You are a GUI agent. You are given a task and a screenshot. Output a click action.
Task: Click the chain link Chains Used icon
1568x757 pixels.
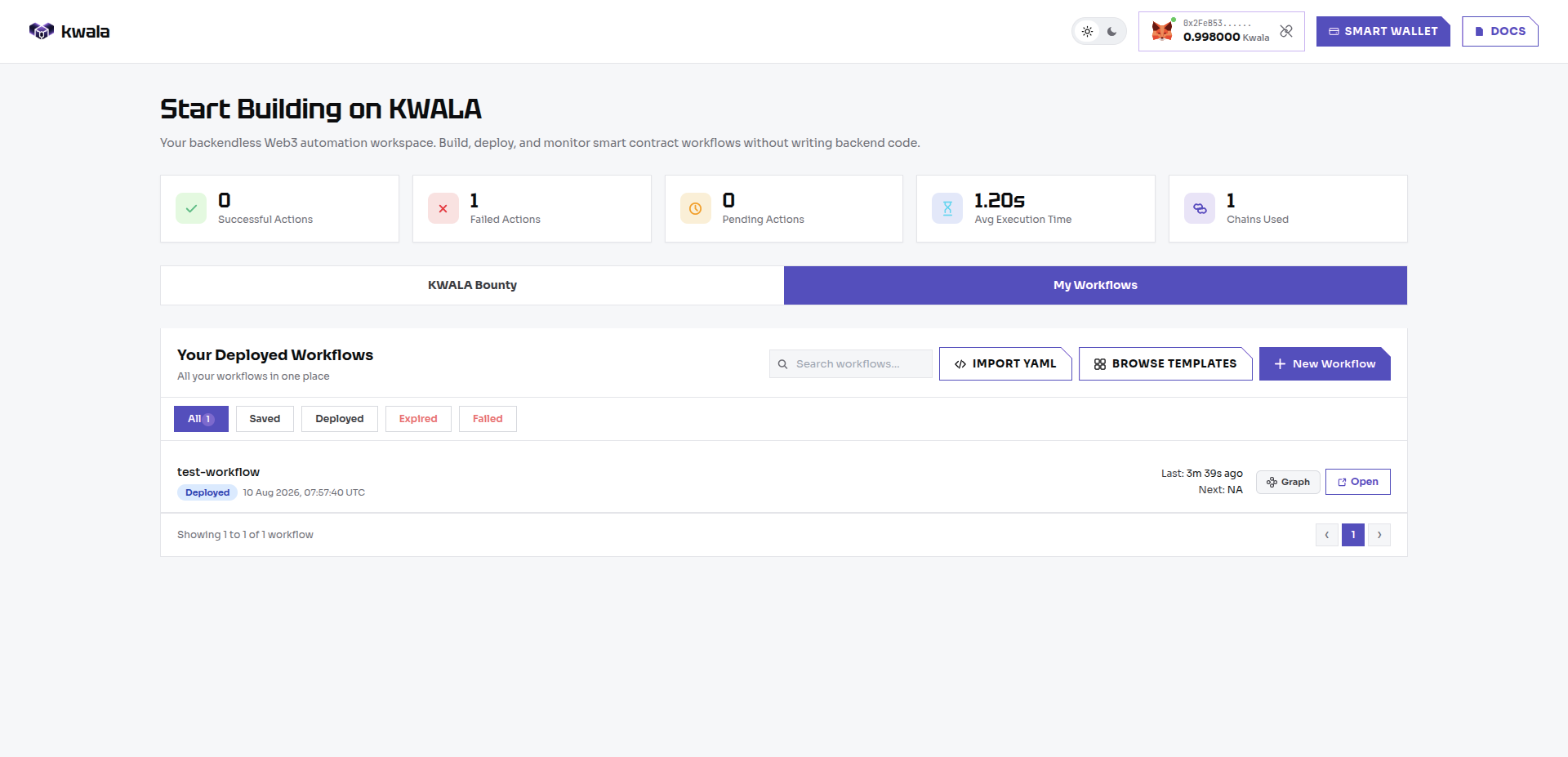click(1200, 208)
